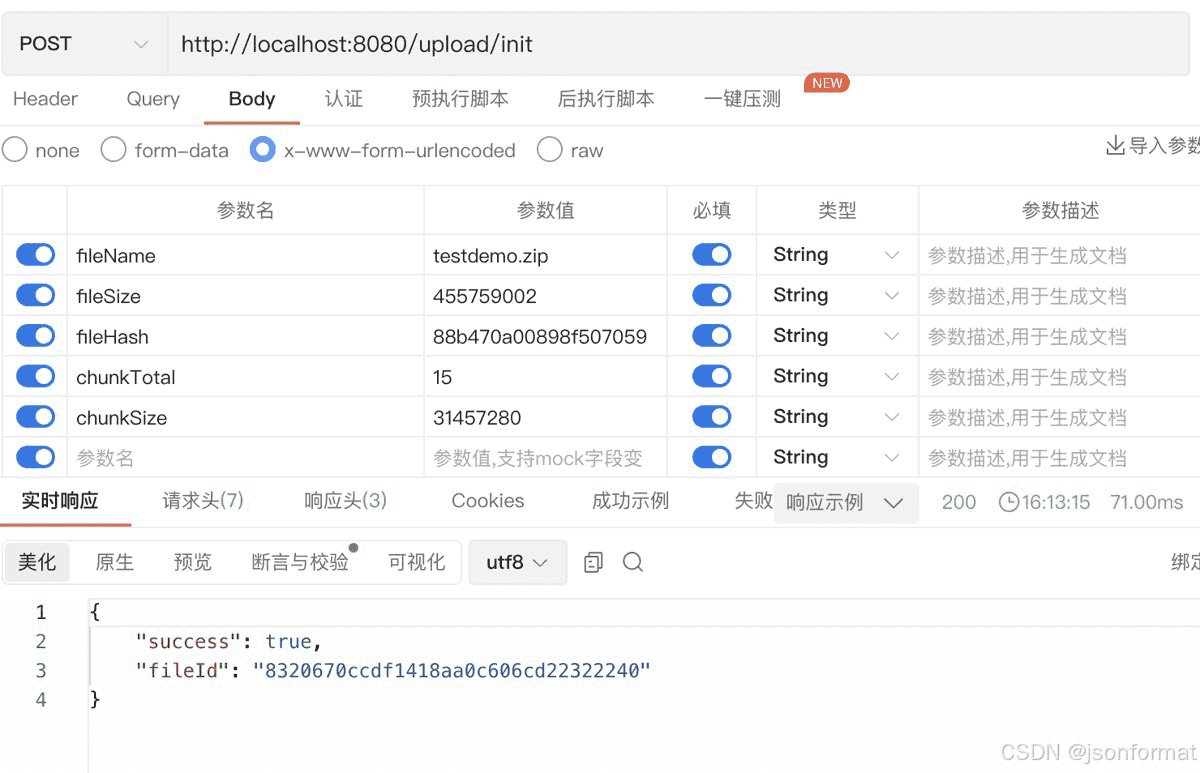Viewport: 1200px width, 773px height.
Task: Switch to the Query tab
Action: click(153, 99)
